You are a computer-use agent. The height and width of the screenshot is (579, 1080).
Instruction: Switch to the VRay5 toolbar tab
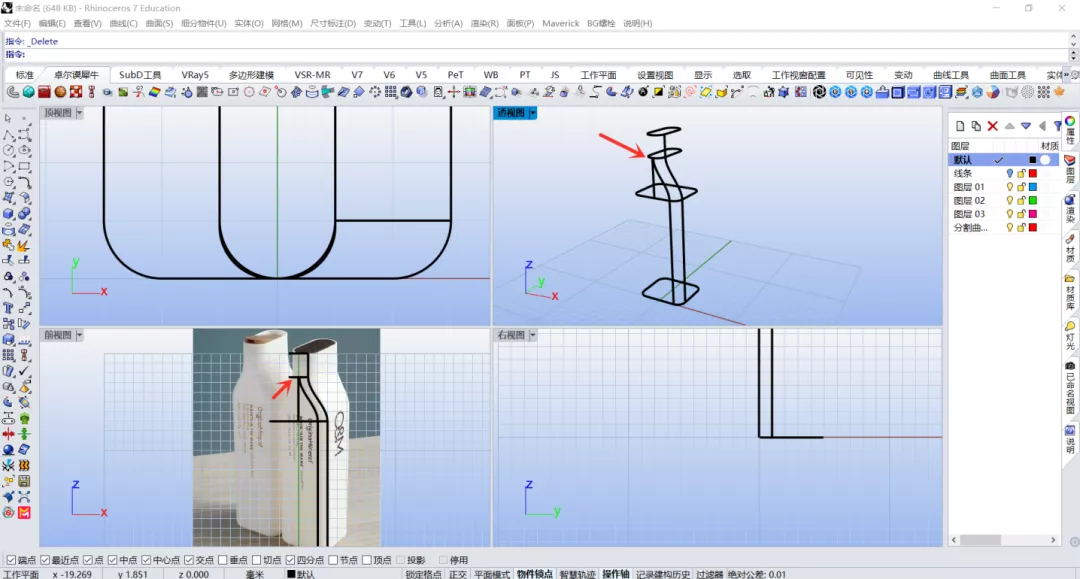[195, 74]
